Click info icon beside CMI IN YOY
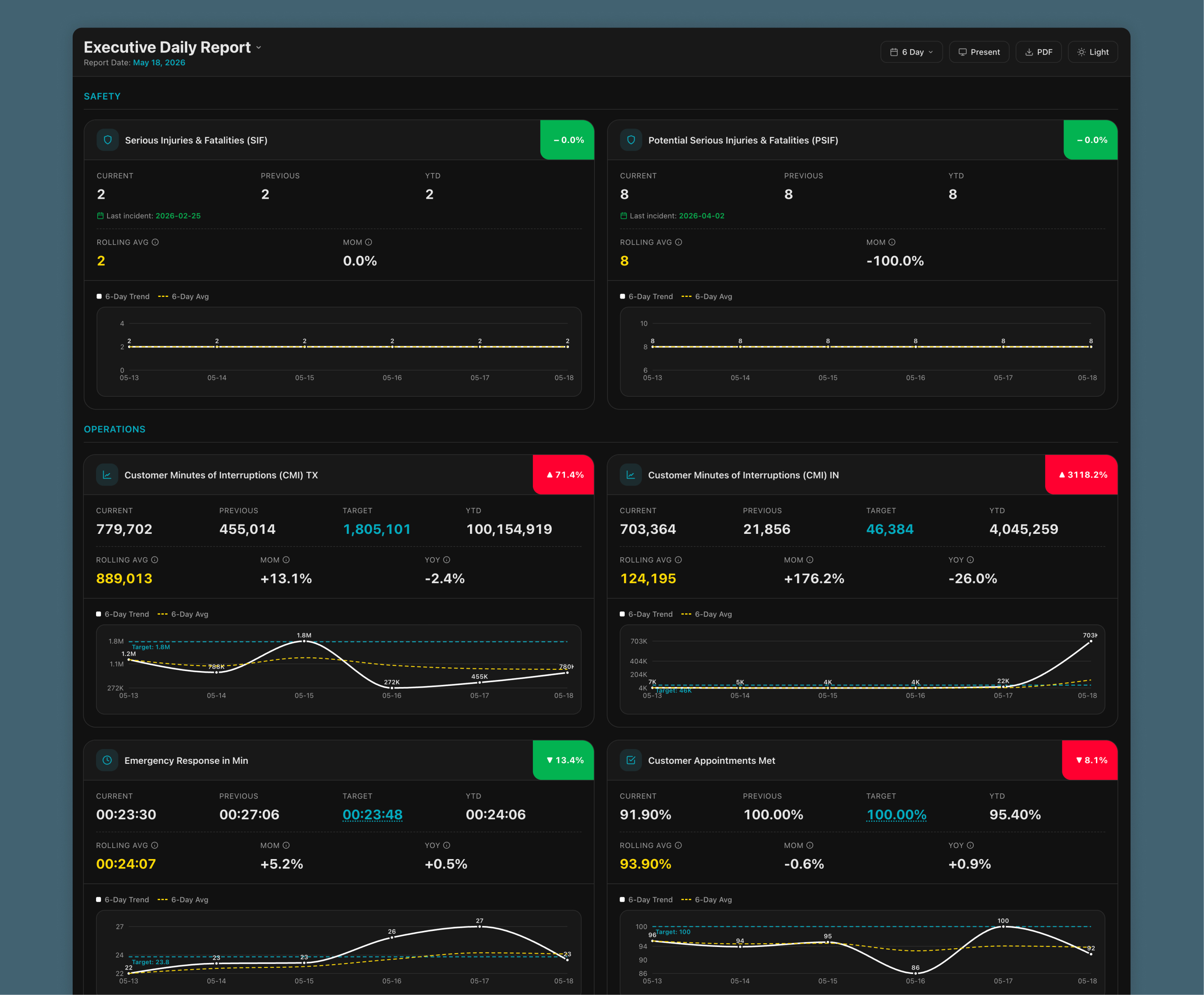The width and height of the screenshot is (1204, 995). (970, 560)
